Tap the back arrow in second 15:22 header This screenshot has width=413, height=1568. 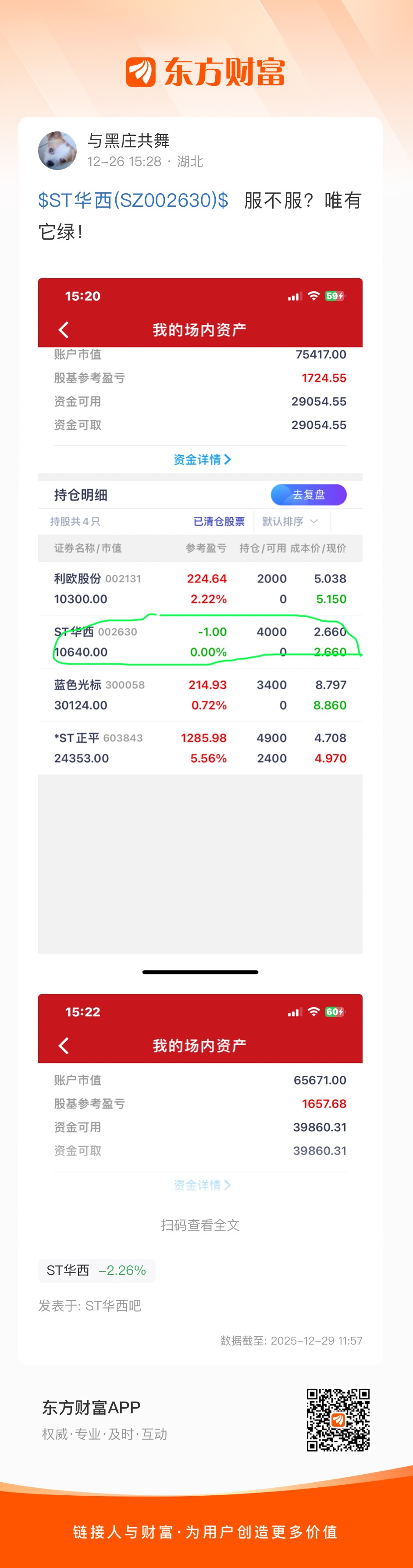click(63, 1045)
